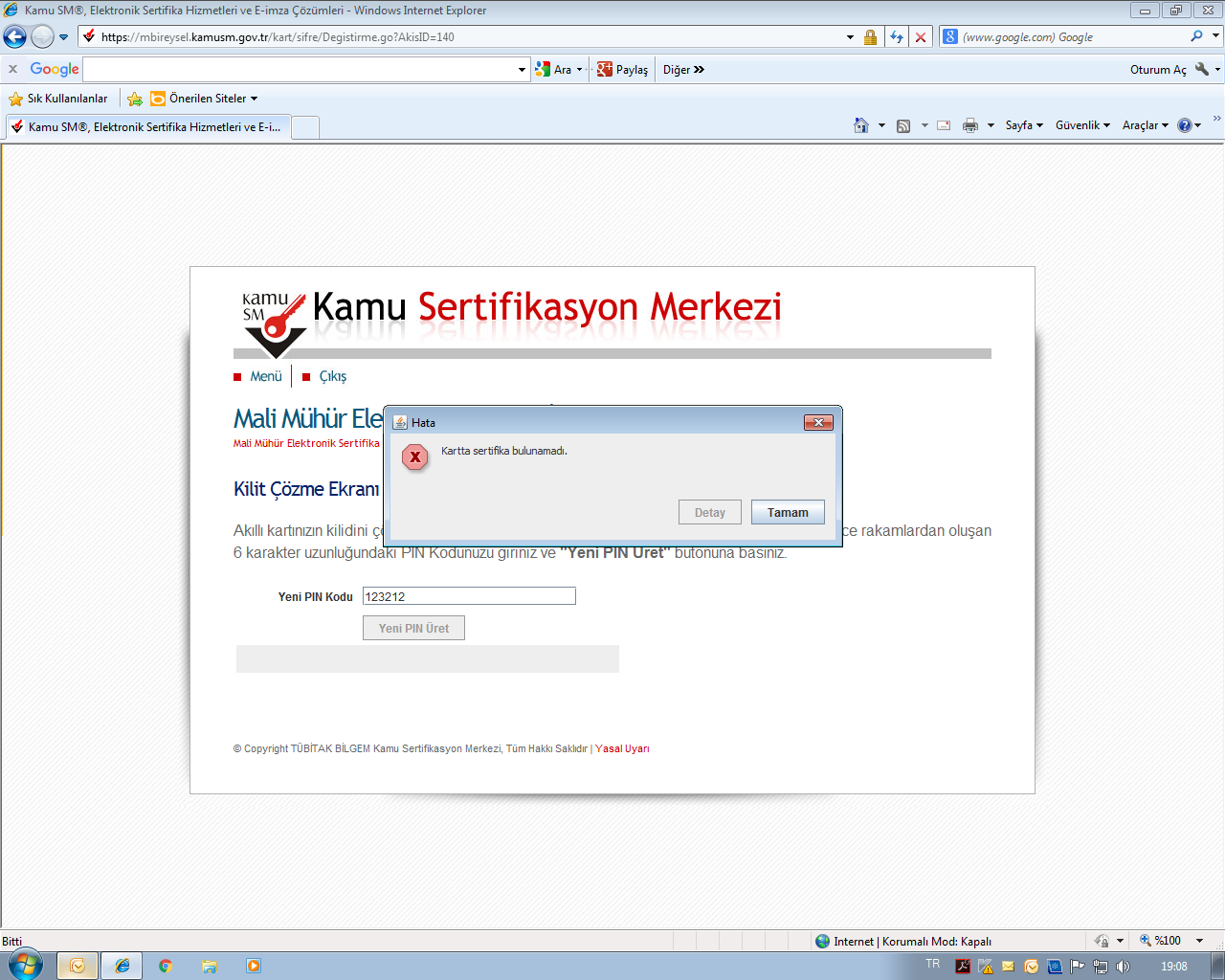This screenshot has width=1225, height=980.
Task: Click the Google toolbar wrench settings icon
Action: pyautogui.click(x=1202, y=69)
